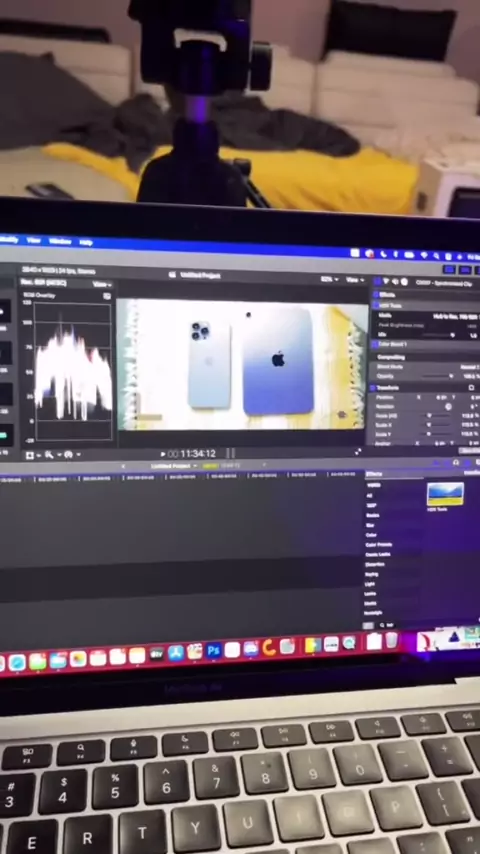Open Safari from the Dock

pyautogui.click(x=17, y=662)
